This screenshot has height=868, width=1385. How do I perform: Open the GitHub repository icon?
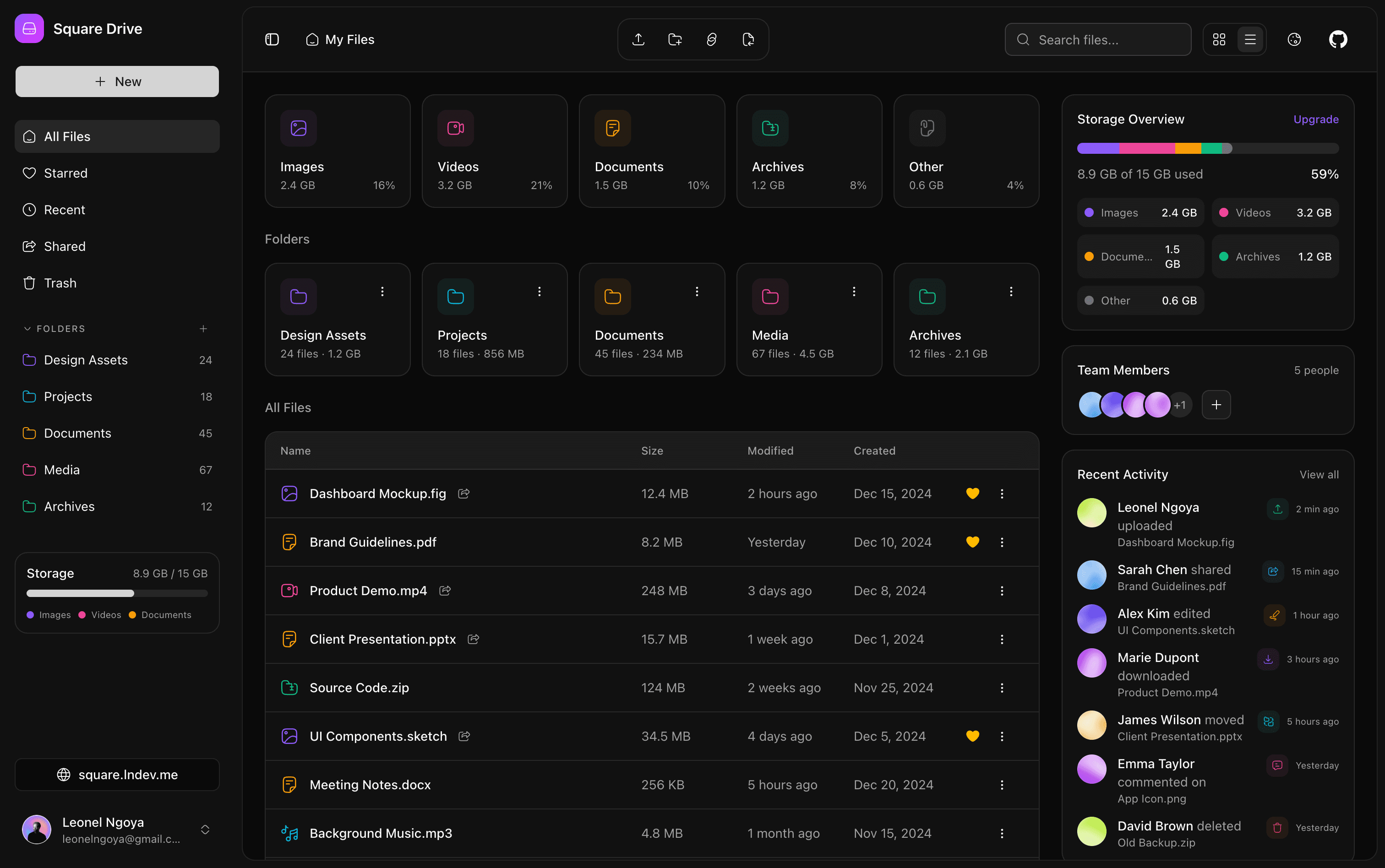(1337, 39)
